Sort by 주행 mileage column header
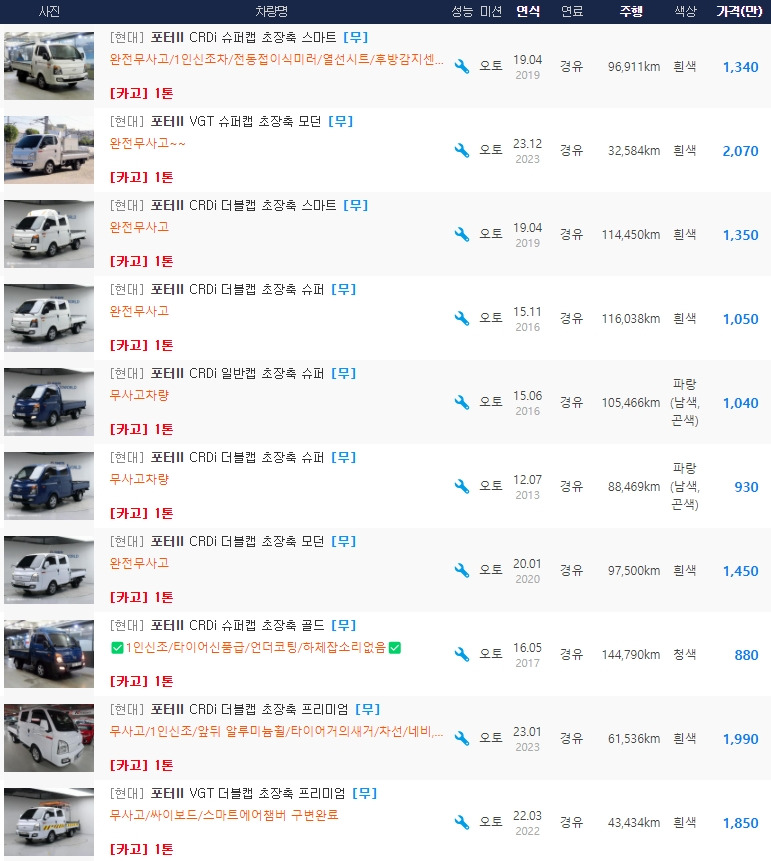The width and height of the screenshot is (771, 861). tap(631, 11)
